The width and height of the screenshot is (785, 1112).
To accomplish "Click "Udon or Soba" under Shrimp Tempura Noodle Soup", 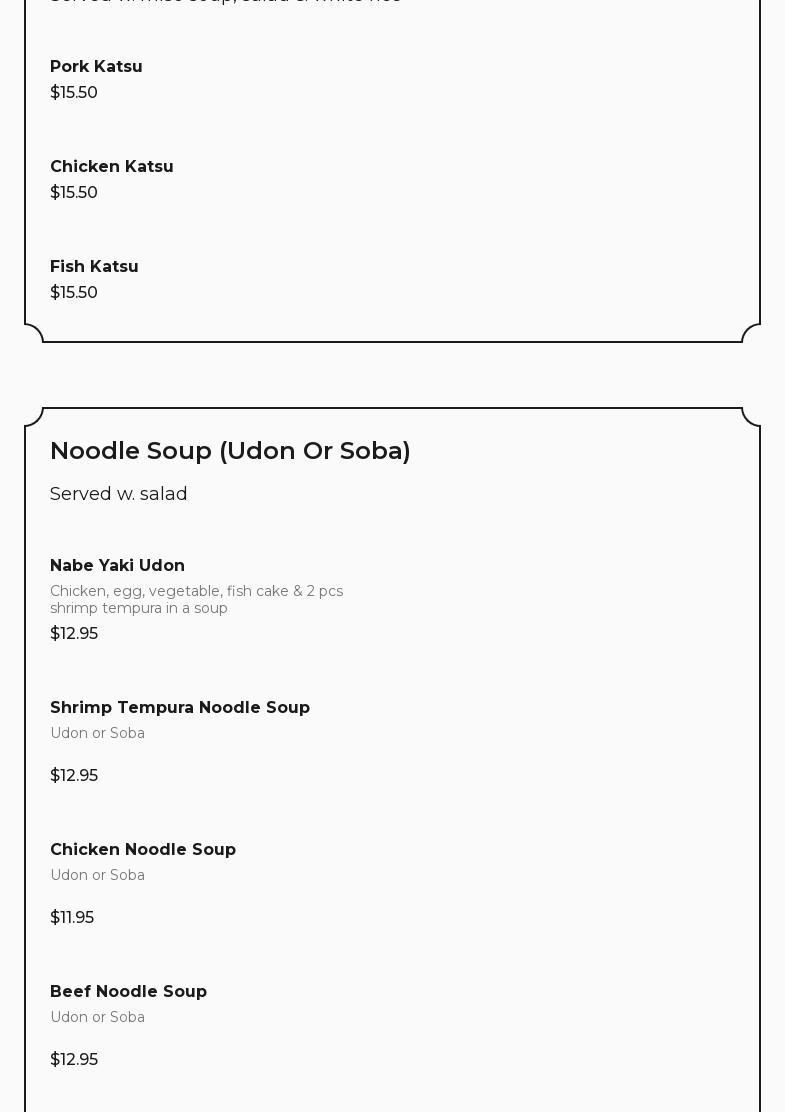I will pyautogui.click(x=97, y=733).
